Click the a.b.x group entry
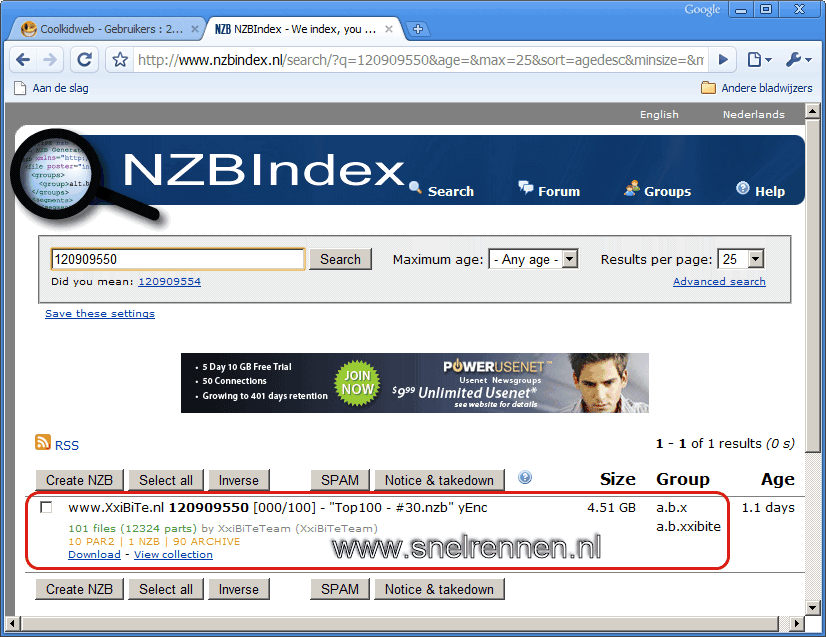 pyautogui.click(x=671, y=508)
